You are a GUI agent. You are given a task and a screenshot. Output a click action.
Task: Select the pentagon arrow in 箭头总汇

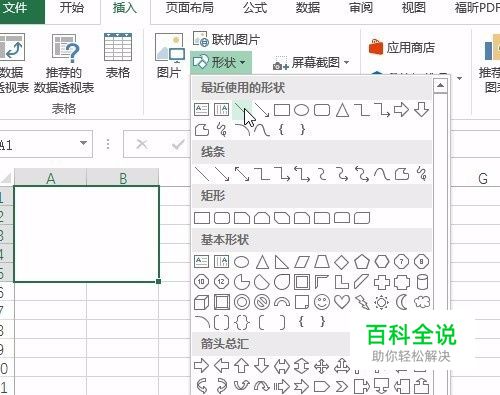click(x=322, y=387)
